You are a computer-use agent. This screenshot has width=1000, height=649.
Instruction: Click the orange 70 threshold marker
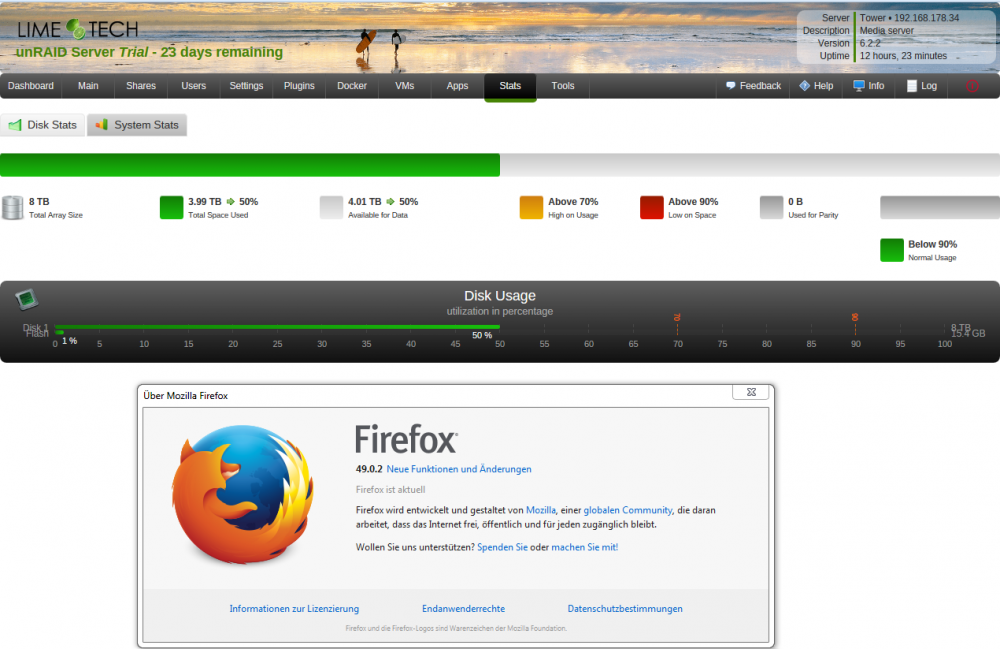pos(677,317)
